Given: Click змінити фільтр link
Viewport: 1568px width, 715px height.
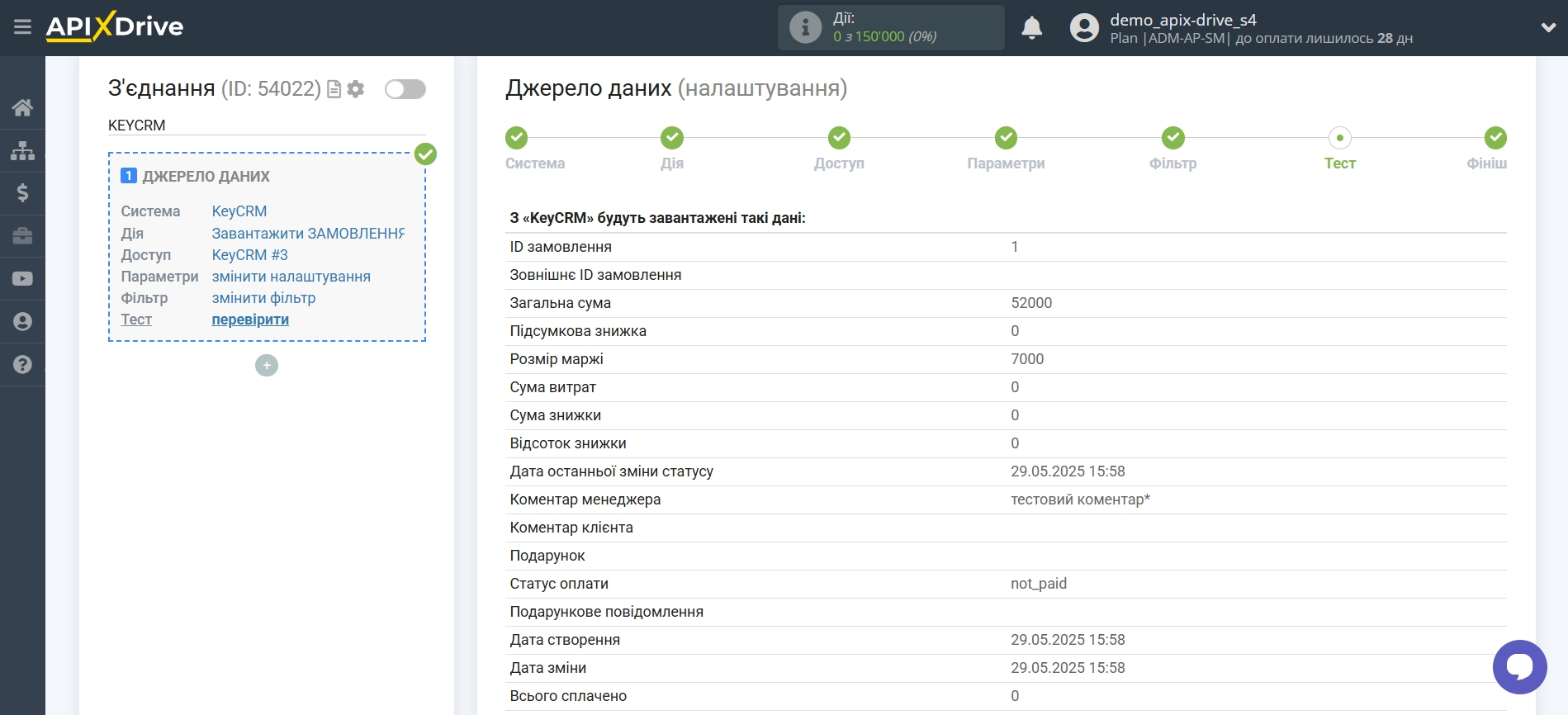Looking at the screenshot, I should click(263, 298).
